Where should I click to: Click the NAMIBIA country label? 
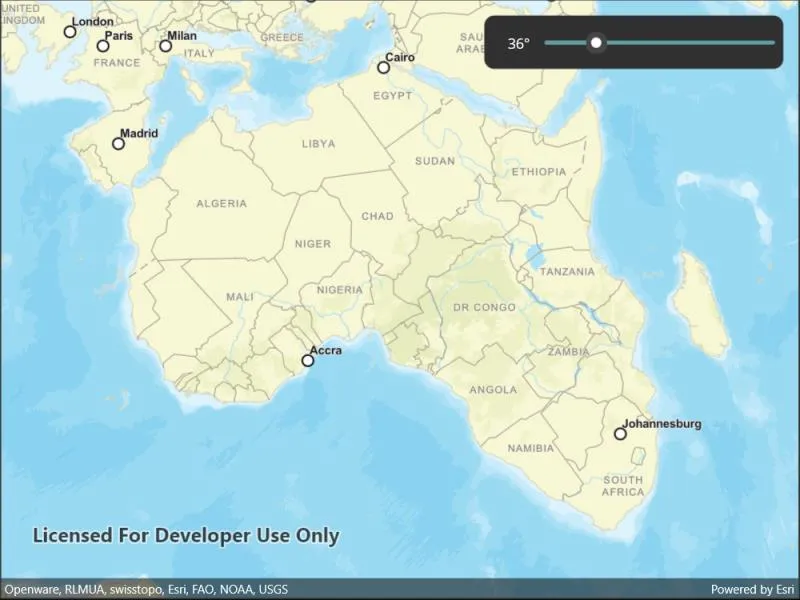pos(531,448)
